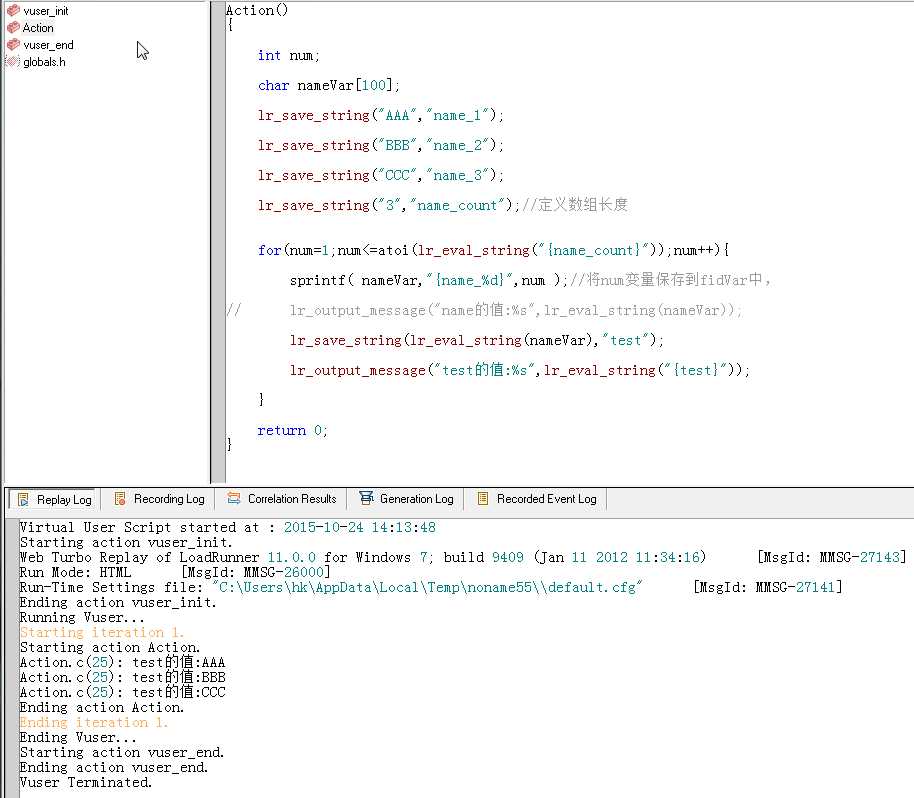Click the 'Web Turbo Replay of LoadRunner' log line
This screenshot has height=798, width=914.
point(463,557)
